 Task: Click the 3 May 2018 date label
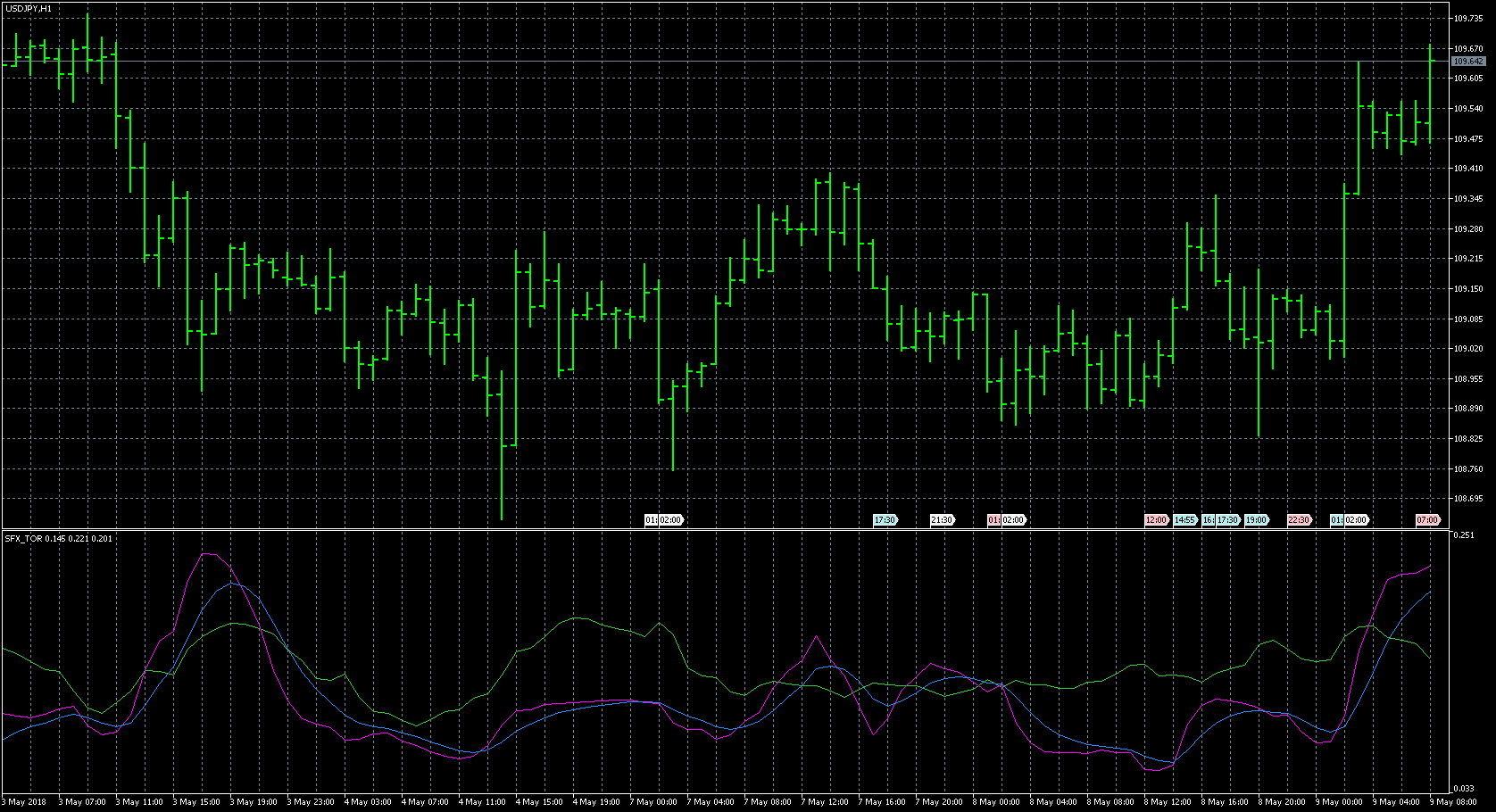point(27,802)
